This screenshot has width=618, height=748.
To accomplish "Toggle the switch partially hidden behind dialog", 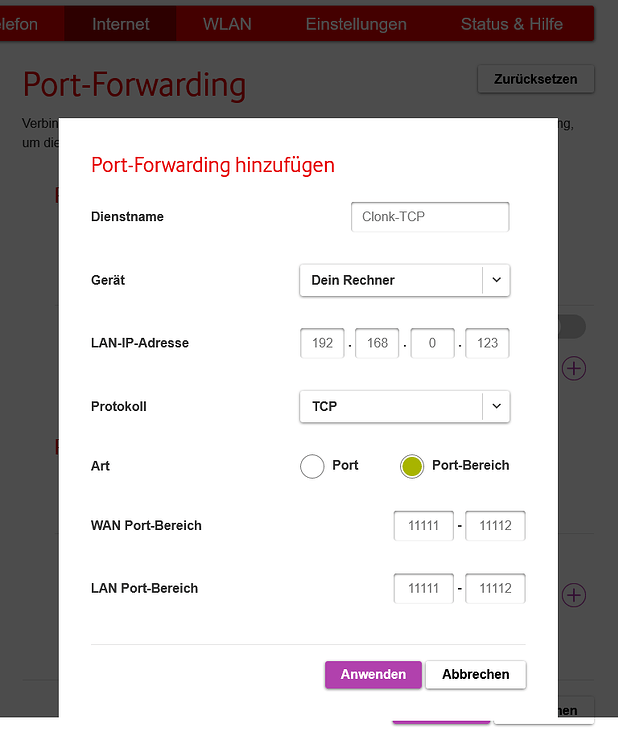I will pos(573,327).
